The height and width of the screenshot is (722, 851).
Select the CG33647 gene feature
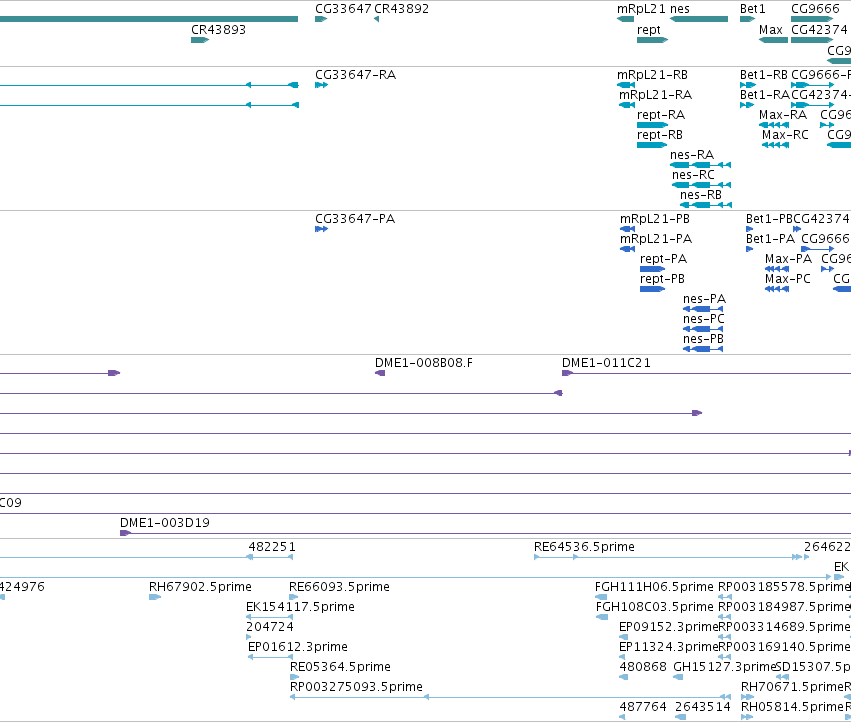(x=321, y=19)
